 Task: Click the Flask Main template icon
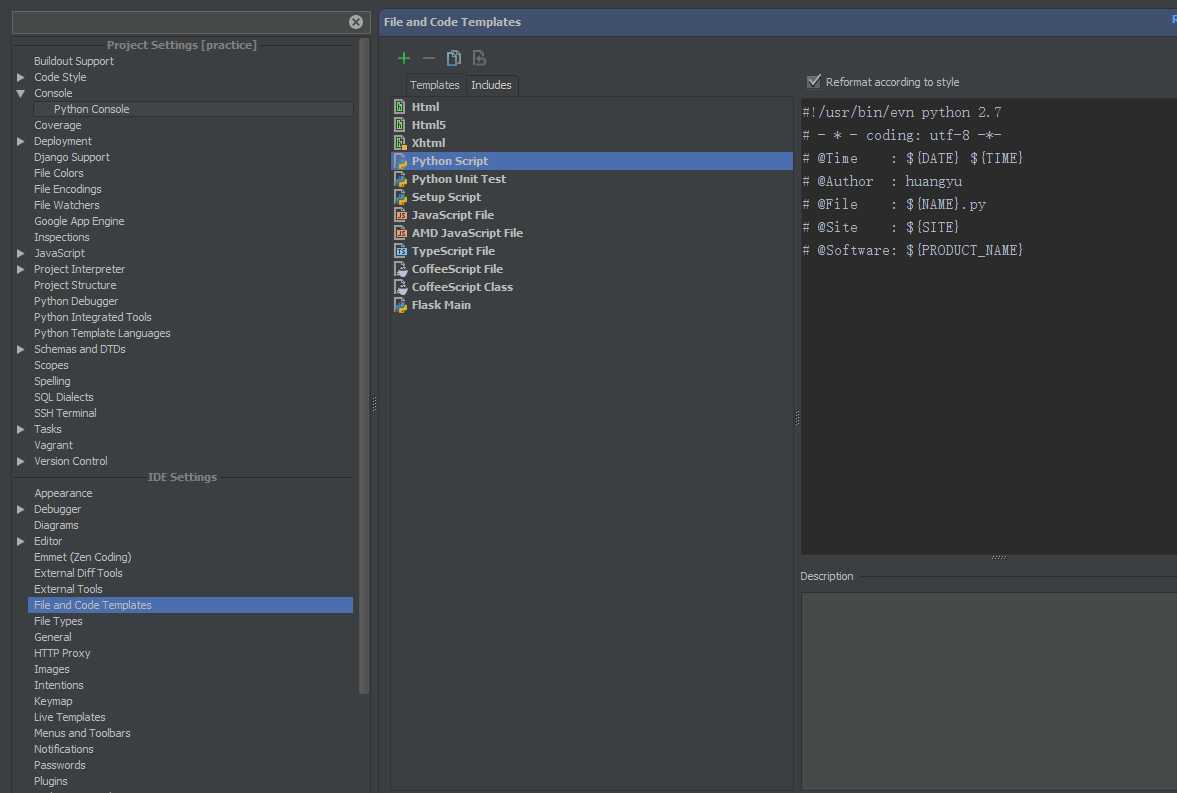(400, 305)
